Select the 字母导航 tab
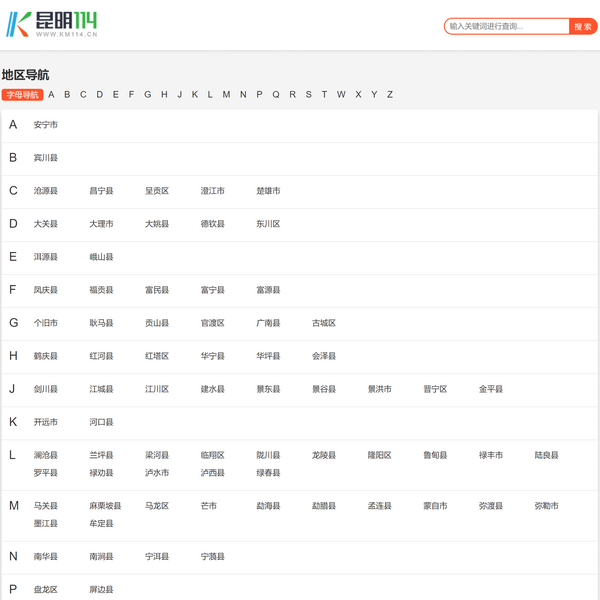Viewport: 600px width, 600px height. (21, 95)
